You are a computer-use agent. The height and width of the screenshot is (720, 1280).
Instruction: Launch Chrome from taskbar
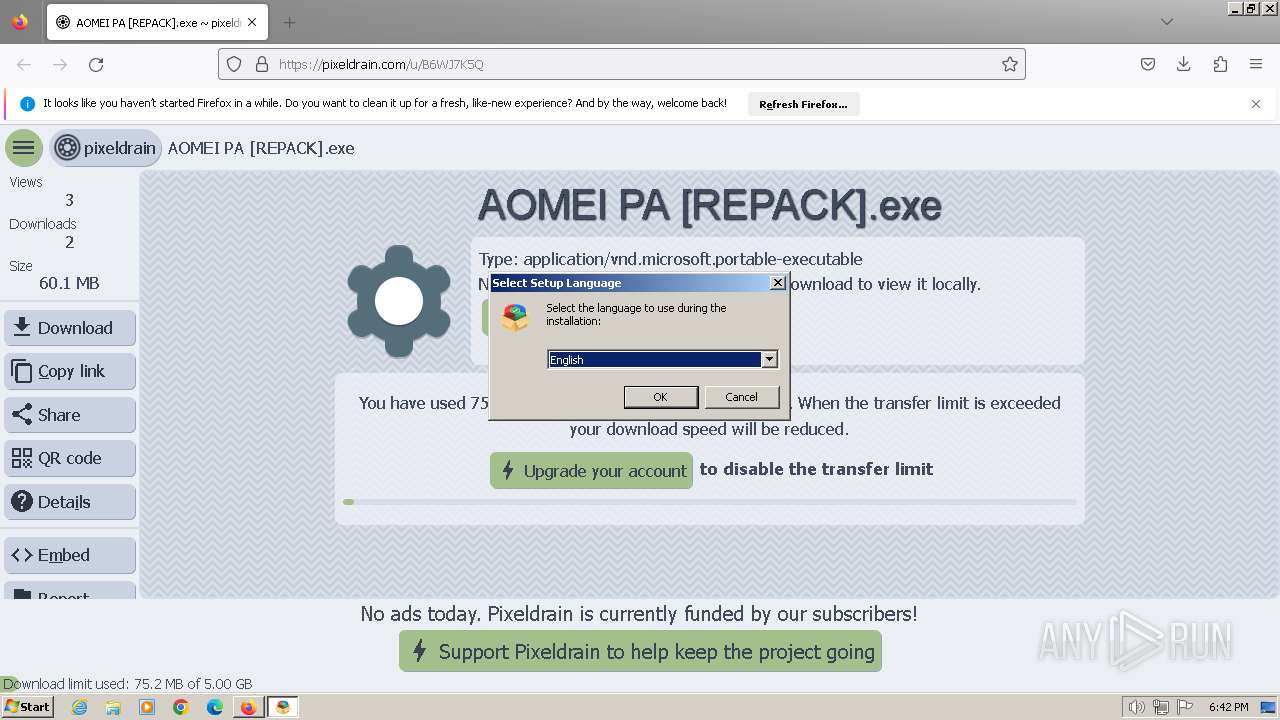coord(181,707)
